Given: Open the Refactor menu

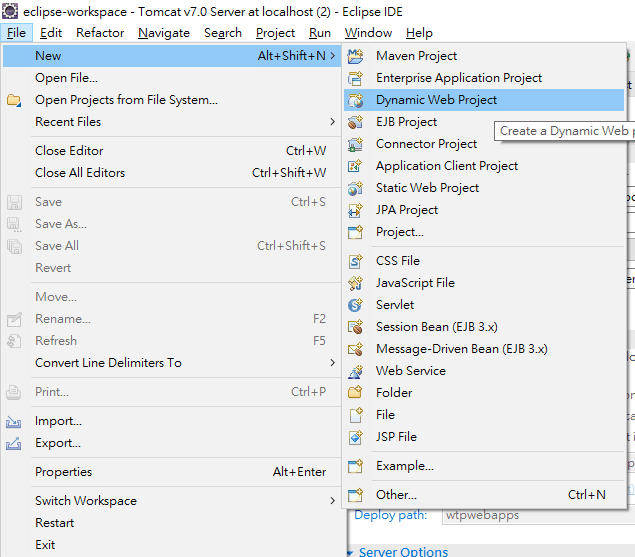Looking at the screenshot, I should pos(100,33).
